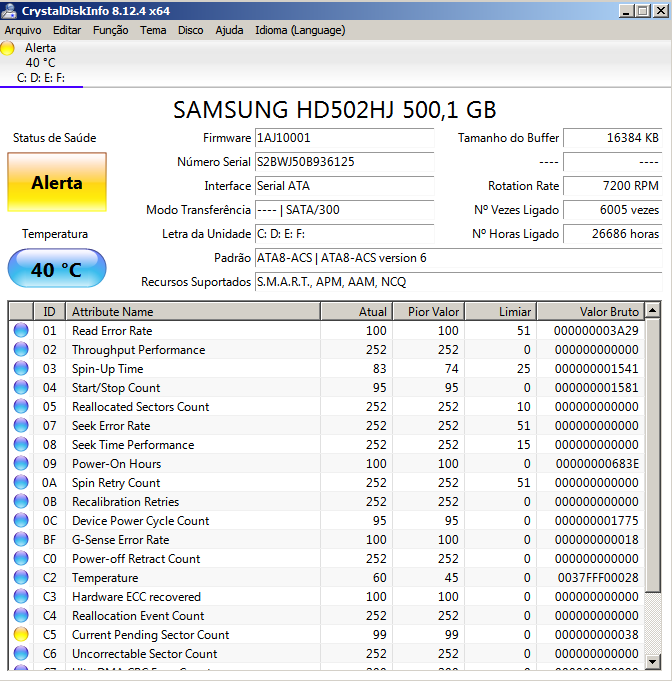Open the Arquivo menu
672x681 pixels.
click(23, 30)
